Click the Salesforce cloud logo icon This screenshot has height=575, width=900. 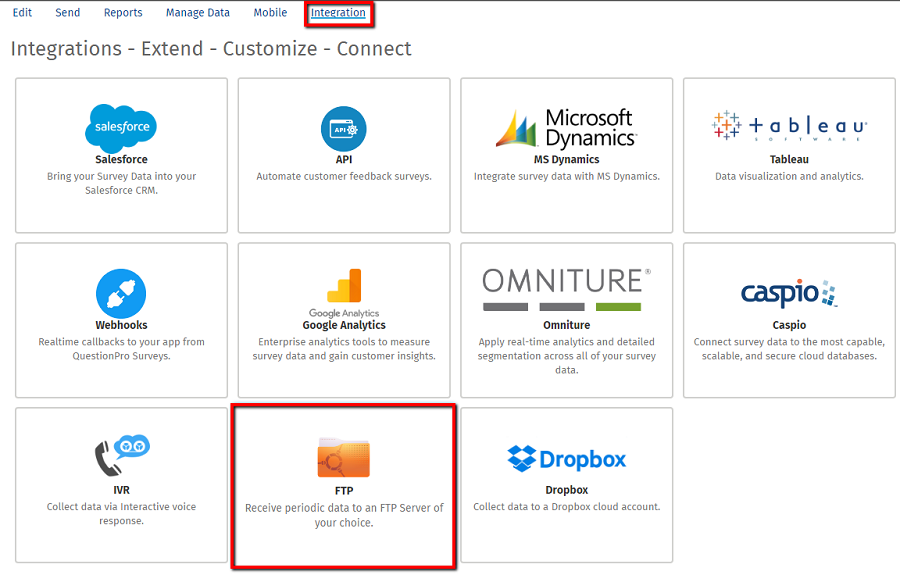coord(121,127)
